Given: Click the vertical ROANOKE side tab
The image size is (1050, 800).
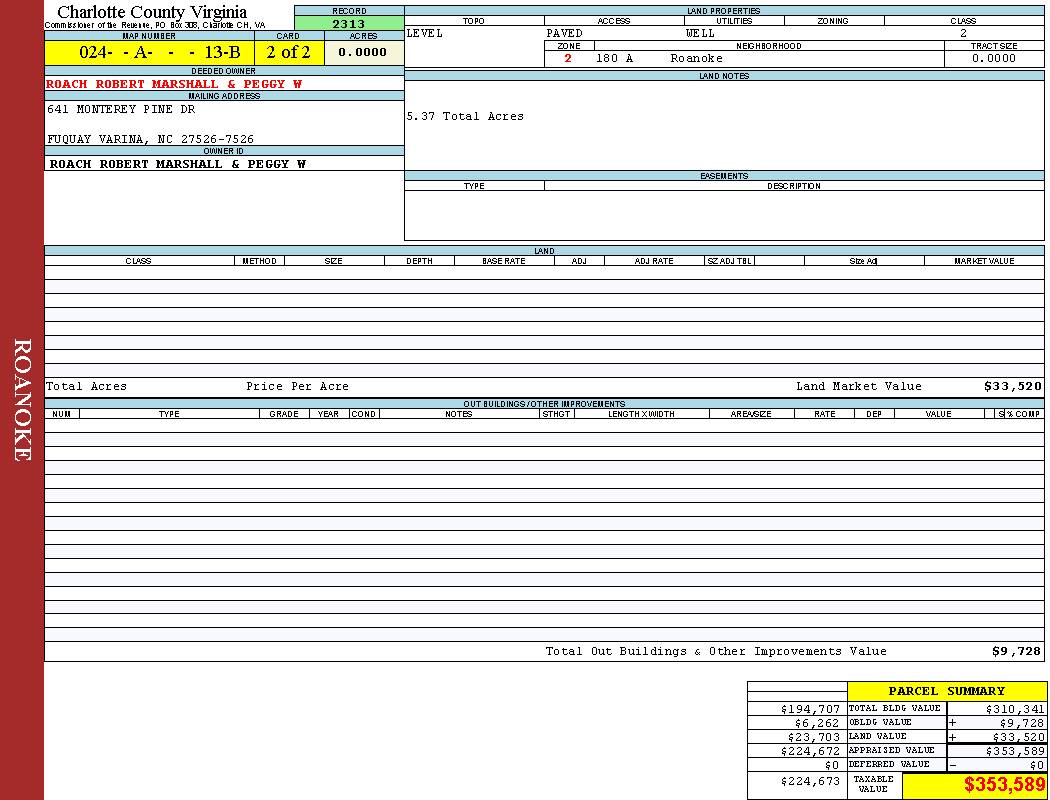Looking at the screenshot, I should tap(22, 400).
